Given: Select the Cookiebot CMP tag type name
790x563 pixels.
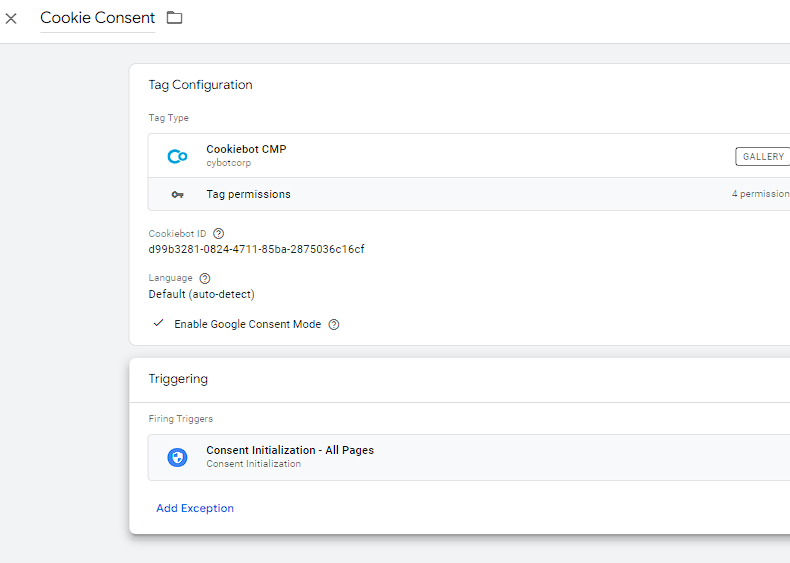Looking at the screenshot, I should click(246, 149).
